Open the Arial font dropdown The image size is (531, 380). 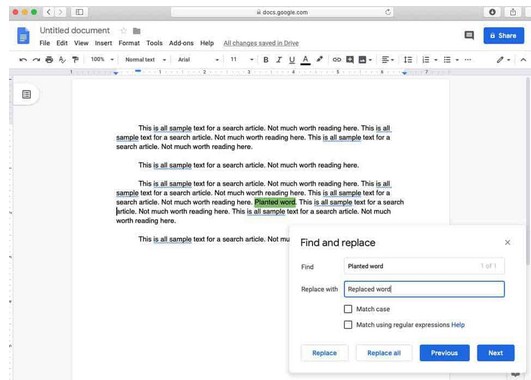click(198, 60)
